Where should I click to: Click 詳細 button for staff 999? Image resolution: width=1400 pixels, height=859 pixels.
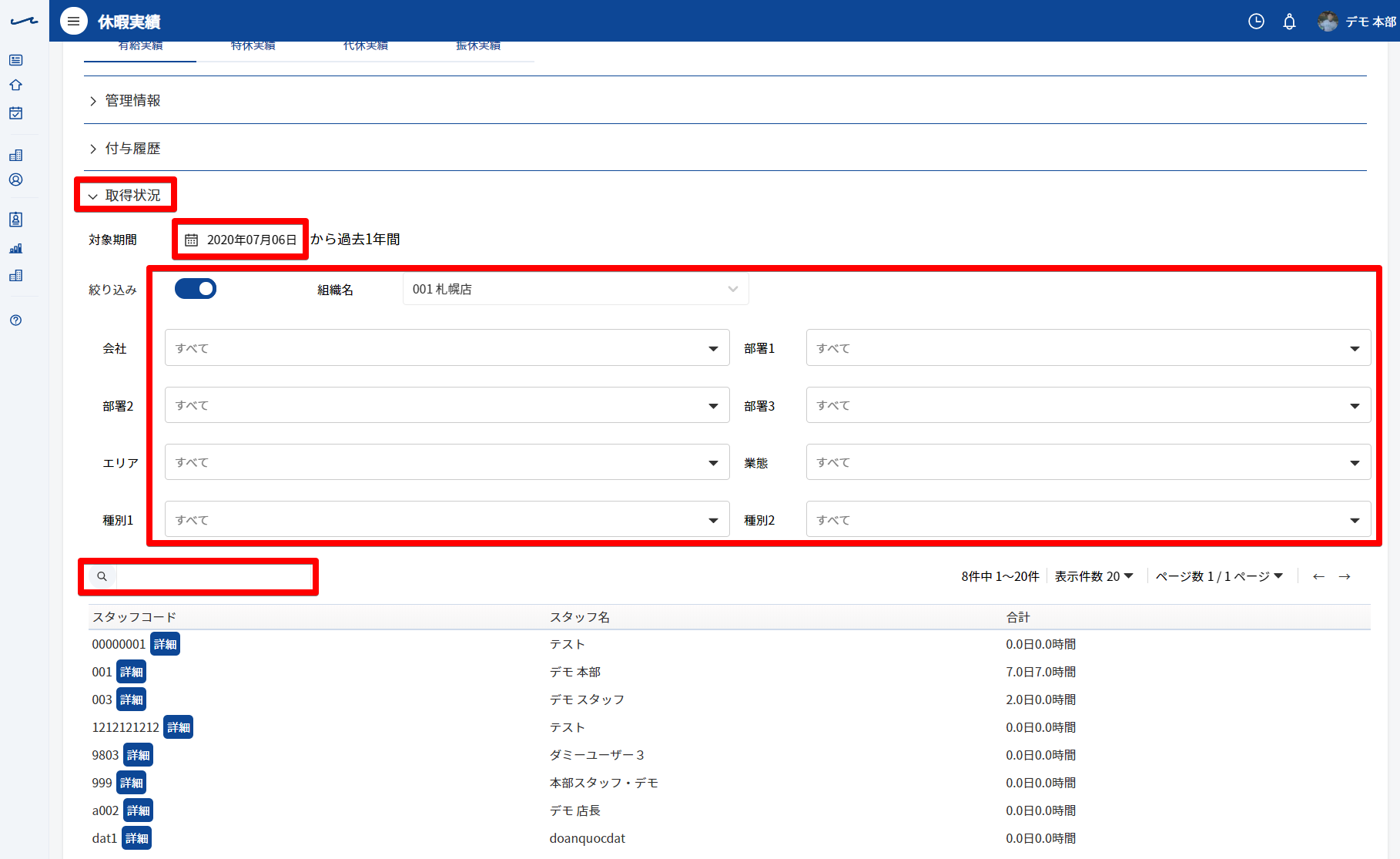click(x=132, y=783)
